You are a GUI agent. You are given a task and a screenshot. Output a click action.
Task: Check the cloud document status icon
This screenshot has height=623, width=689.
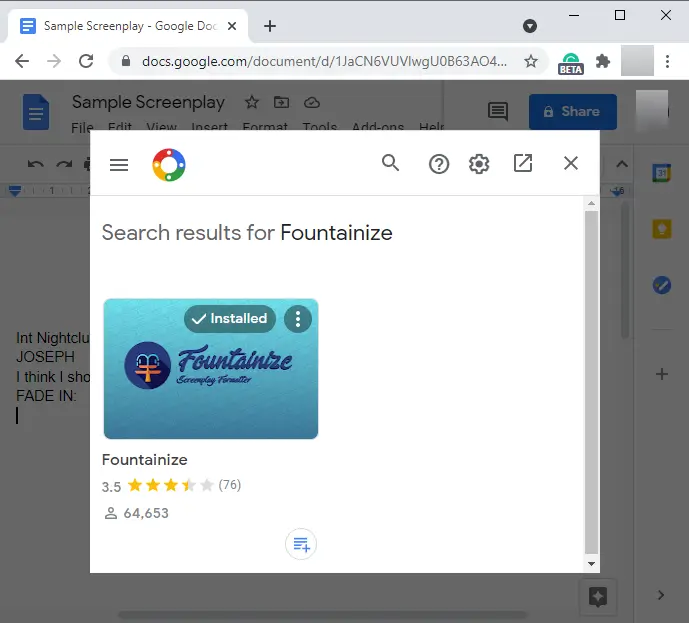312,102
